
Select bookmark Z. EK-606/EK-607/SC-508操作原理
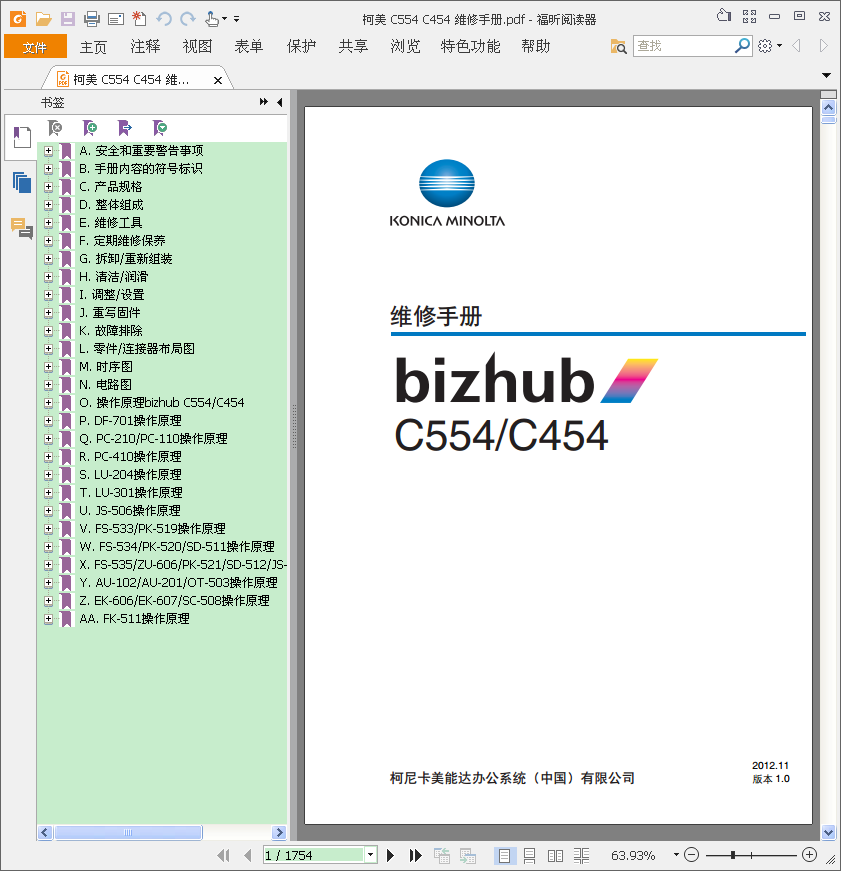pyautogui.click(x=174, y=600)
